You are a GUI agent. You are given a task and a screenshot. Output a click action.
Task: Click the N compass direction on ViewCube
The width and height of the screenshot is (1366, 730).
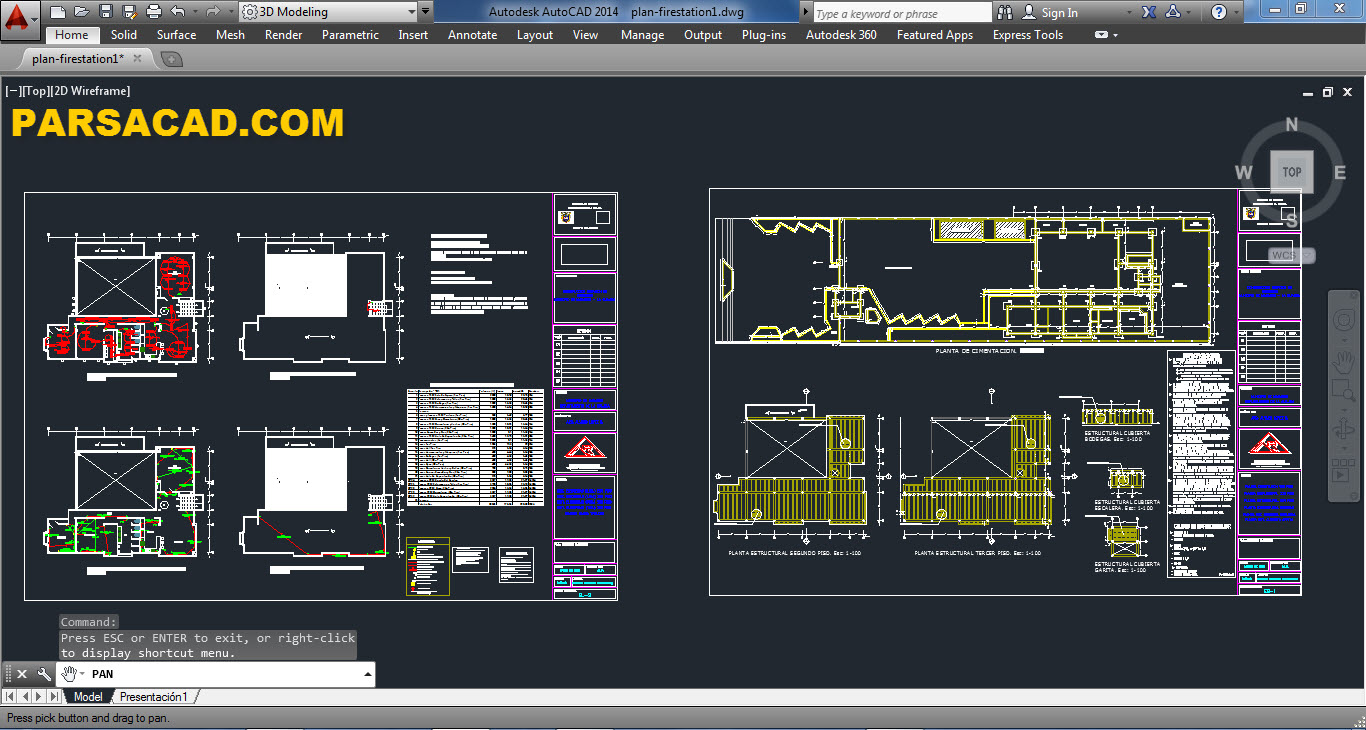1292,125
